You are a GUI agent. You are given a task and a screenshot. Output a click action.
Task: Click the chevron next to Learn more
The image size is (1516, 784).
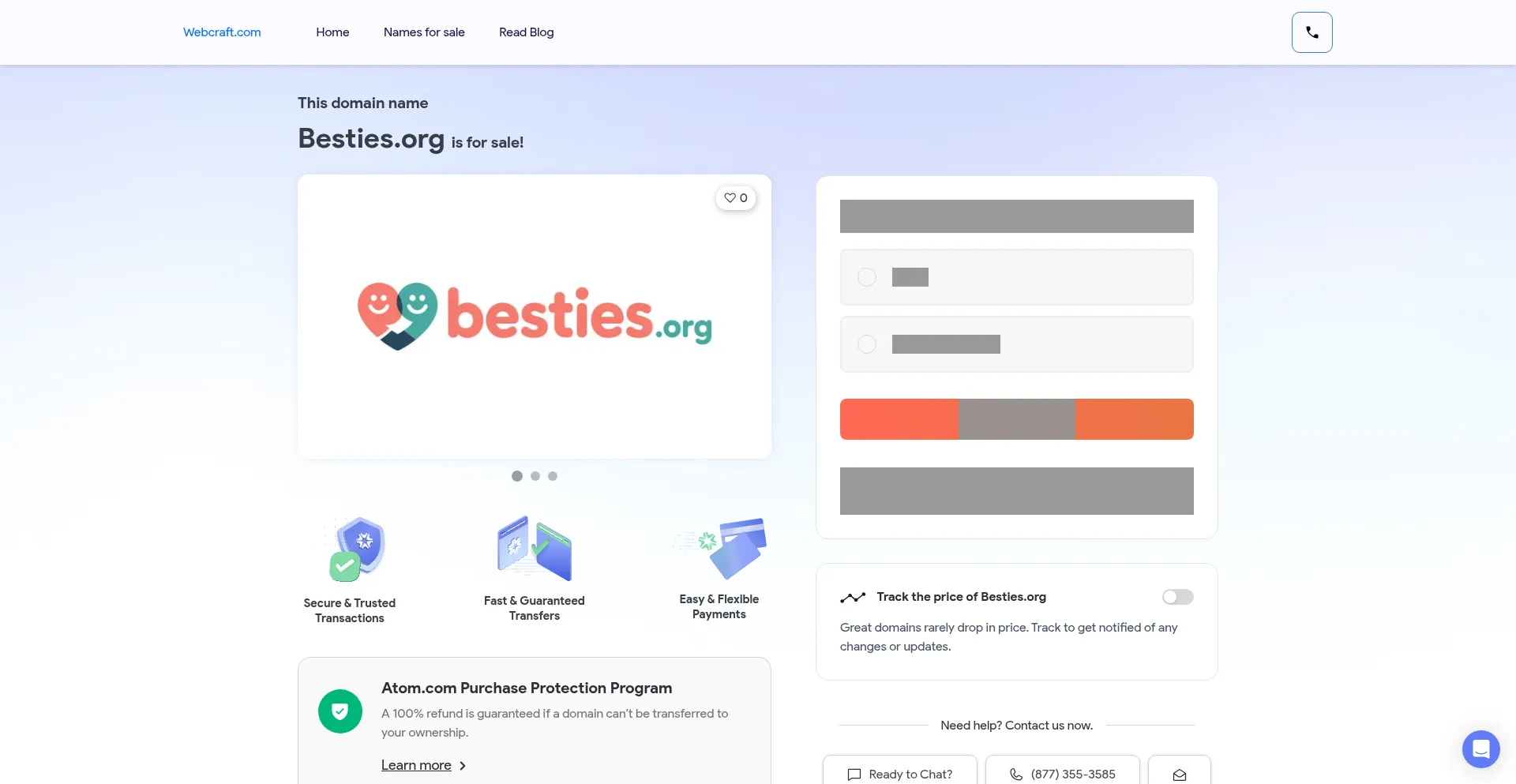[x=463, y=766]
